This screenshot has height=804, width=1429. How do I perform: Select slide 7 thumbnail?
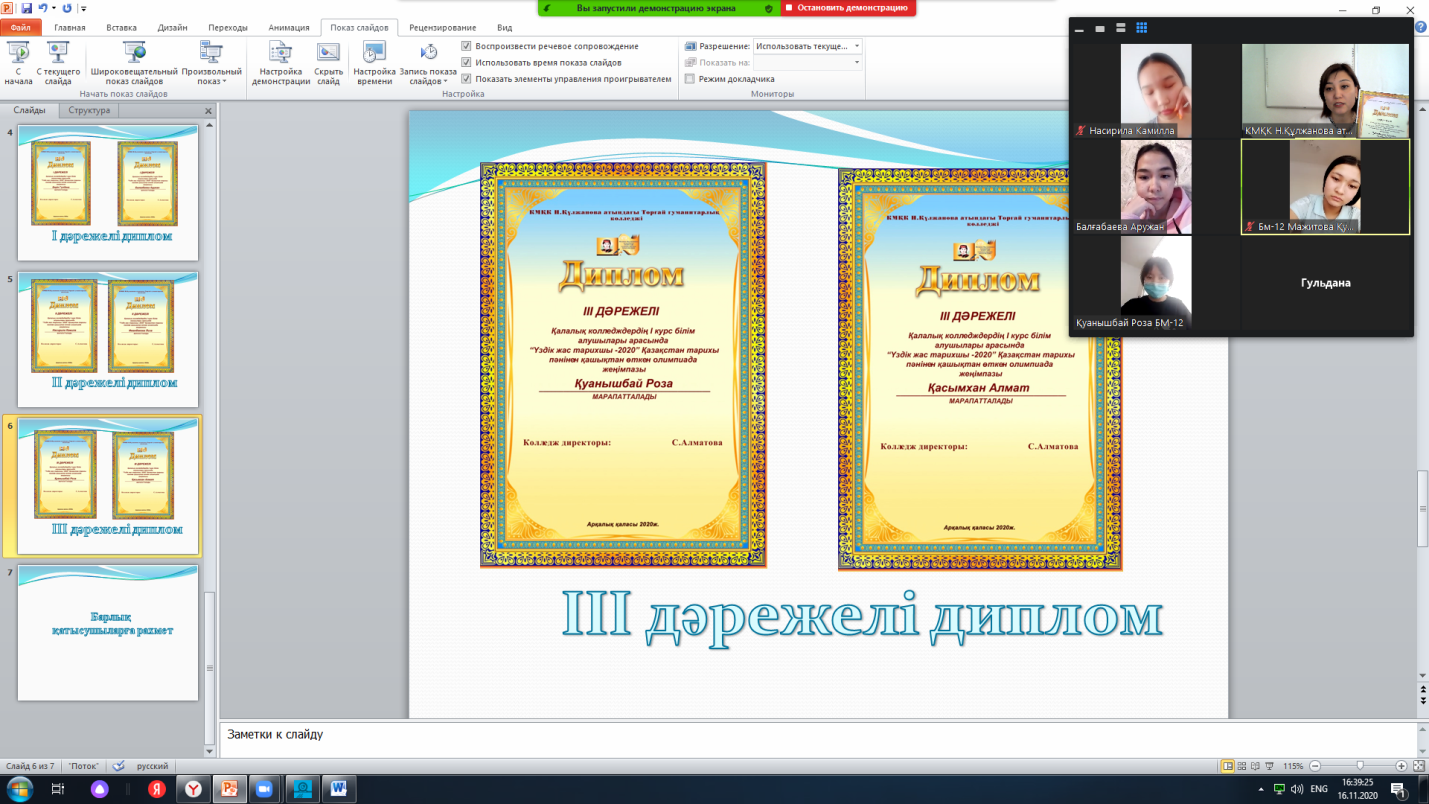pos(107,632)
